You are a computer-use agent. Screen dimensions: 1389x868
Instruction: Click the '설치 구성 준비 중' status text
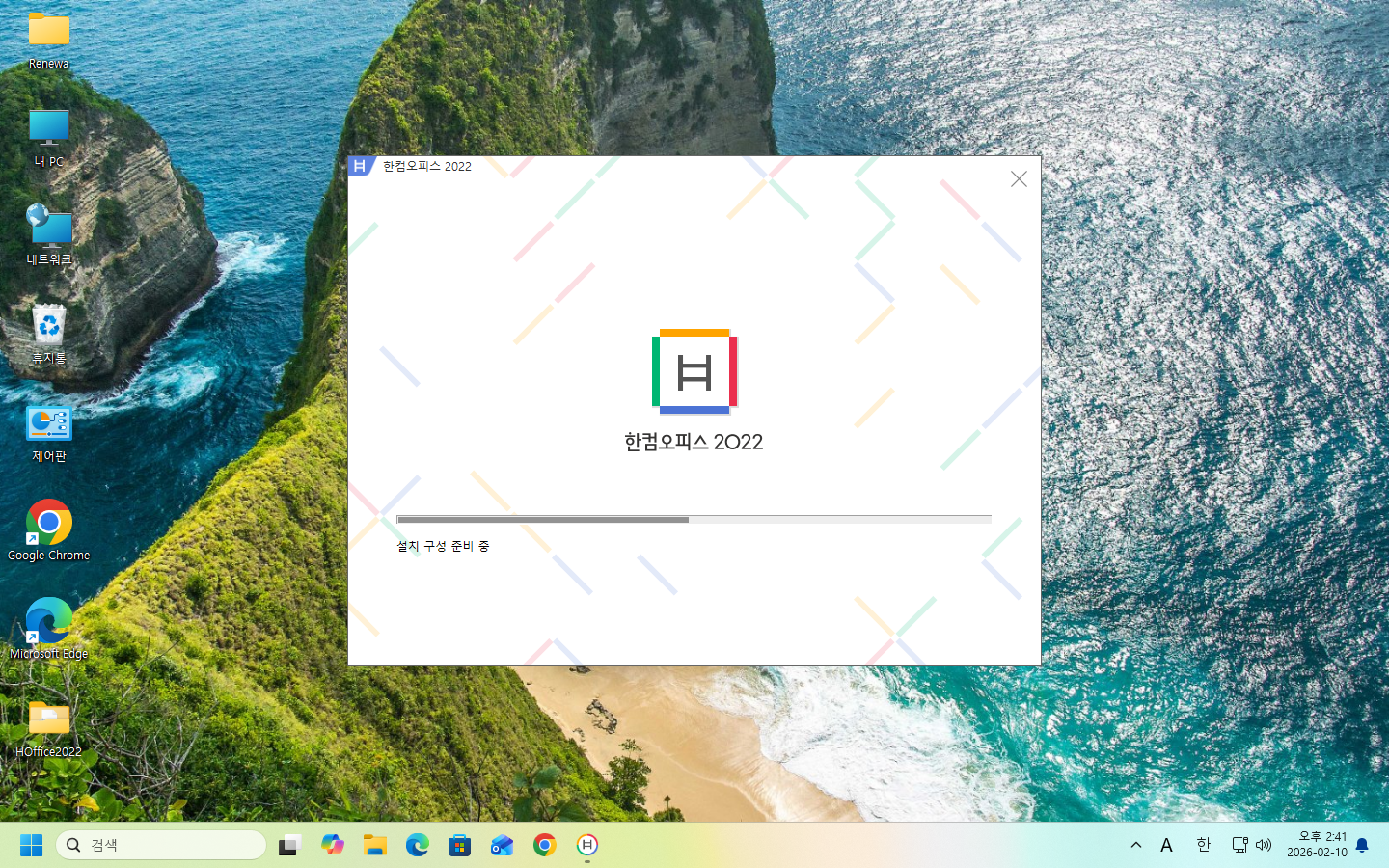click(442, 546)
